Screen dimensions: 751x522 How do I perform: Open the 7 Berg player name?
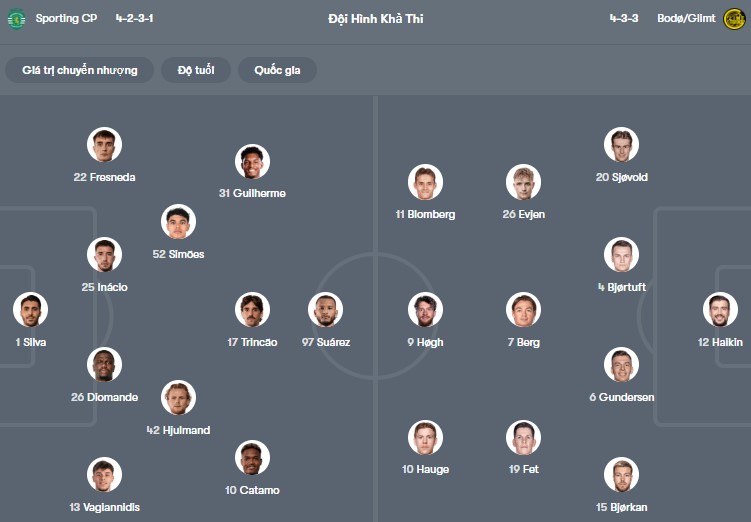pyautogui.click(x=523, y=342)
